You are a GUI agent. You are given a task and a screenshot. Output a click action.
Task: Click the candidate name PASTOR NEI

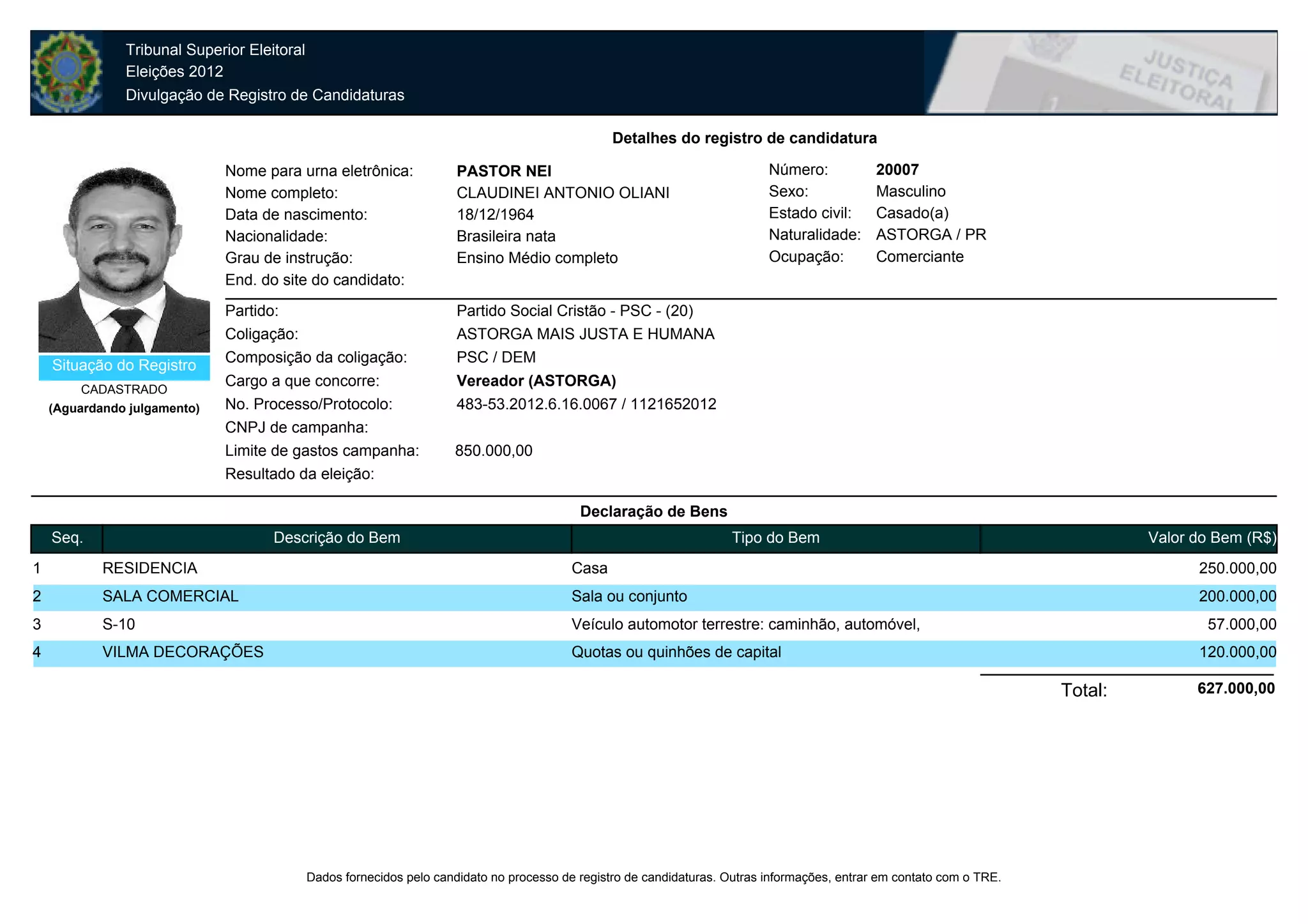pos(504,171)
